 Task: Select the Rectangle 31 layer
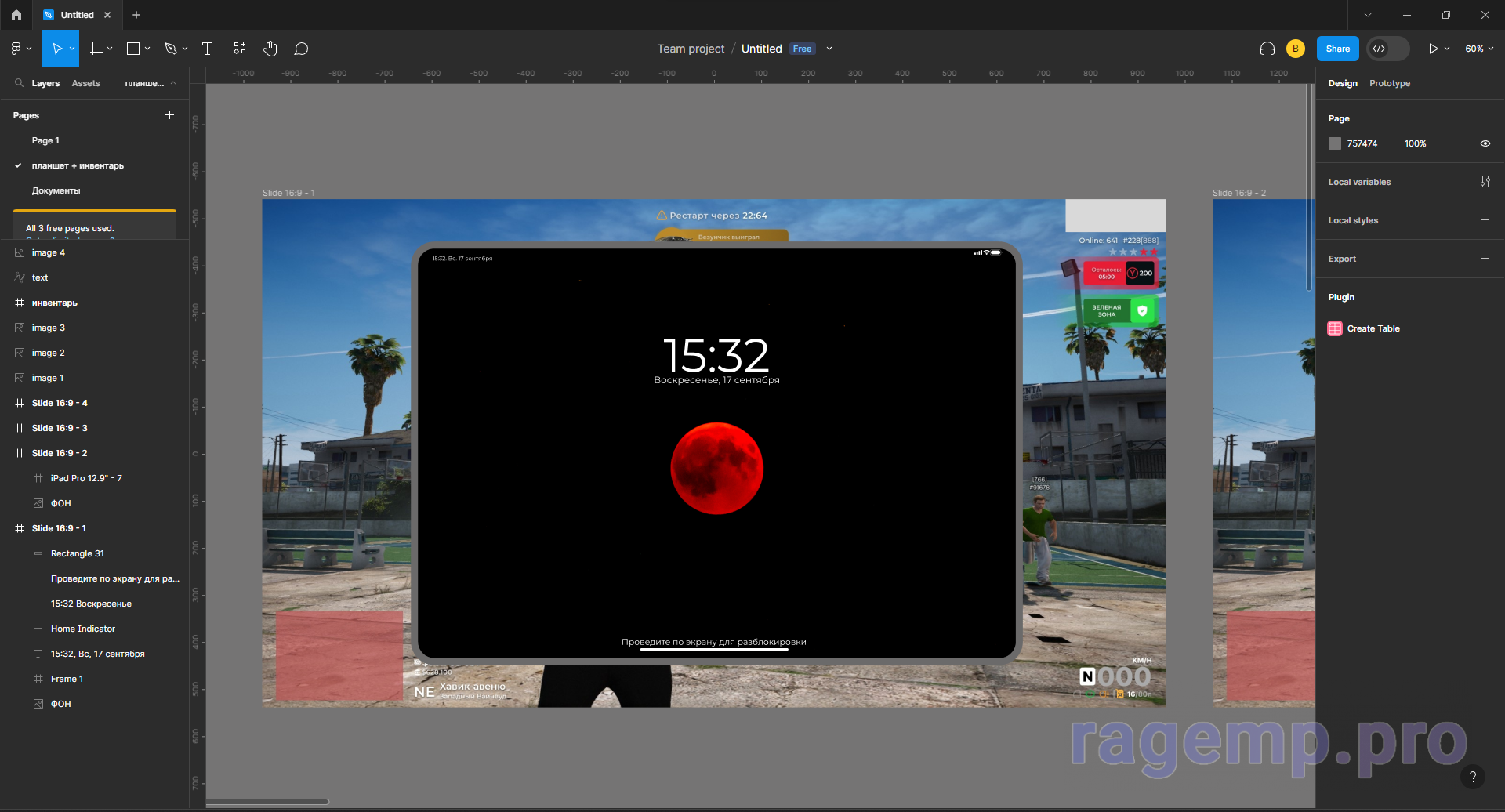click(94, 553)
